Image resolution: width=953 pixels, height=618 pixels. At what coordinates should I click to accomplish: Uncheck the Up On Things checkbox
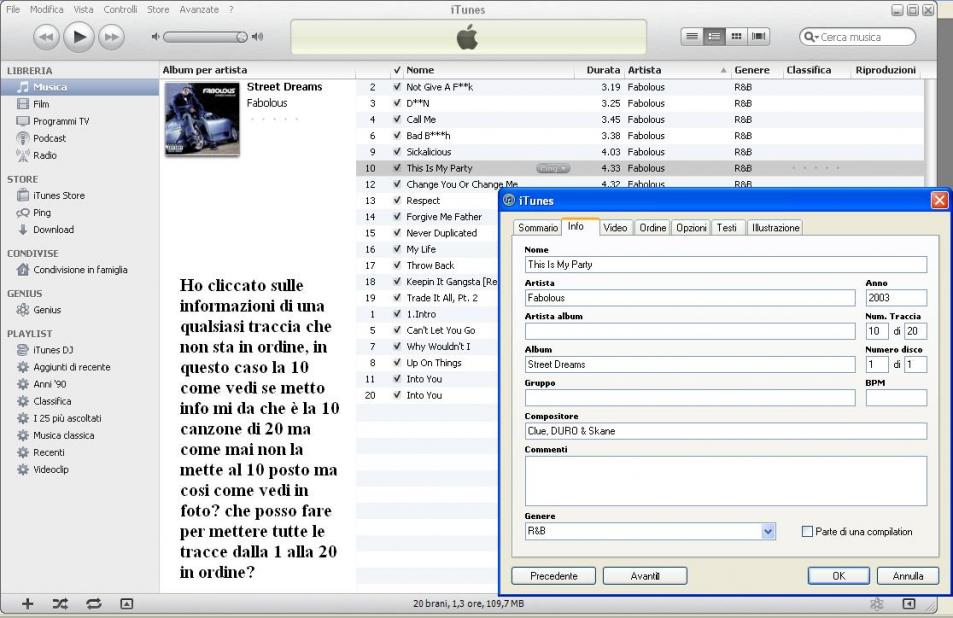397,362
